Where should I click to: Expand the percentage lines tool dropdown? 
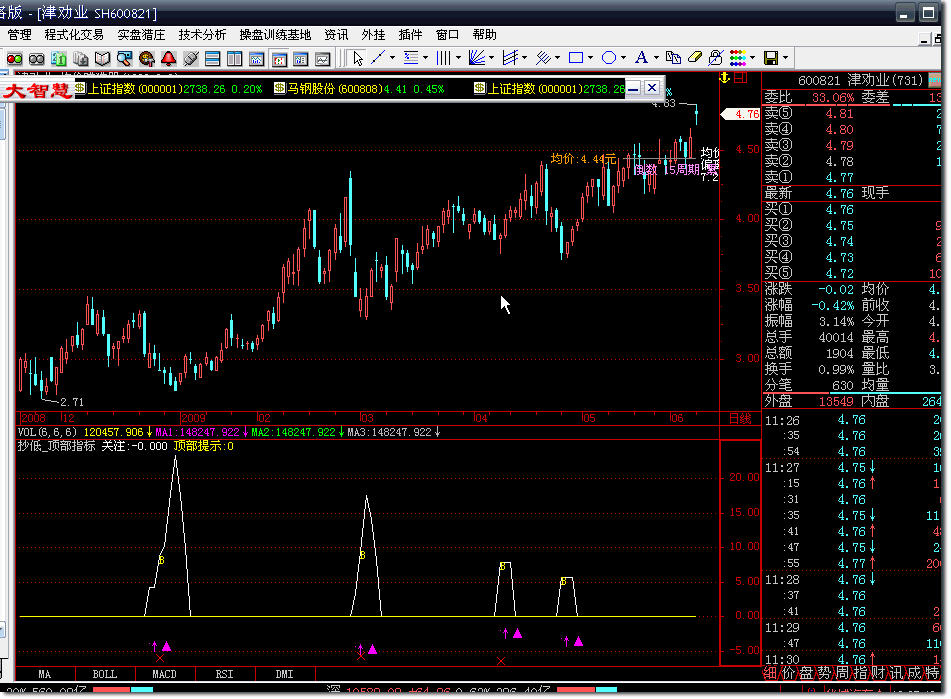[425, 58]
